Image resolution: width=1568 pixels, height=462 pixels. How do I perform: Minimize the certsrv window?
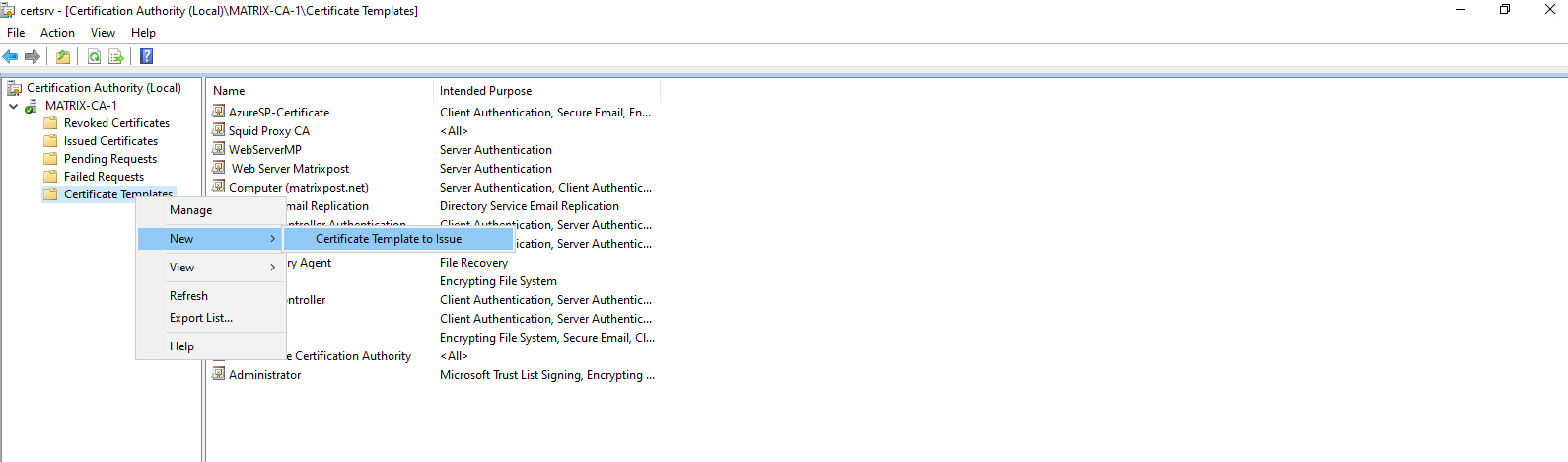point(1461,10)
